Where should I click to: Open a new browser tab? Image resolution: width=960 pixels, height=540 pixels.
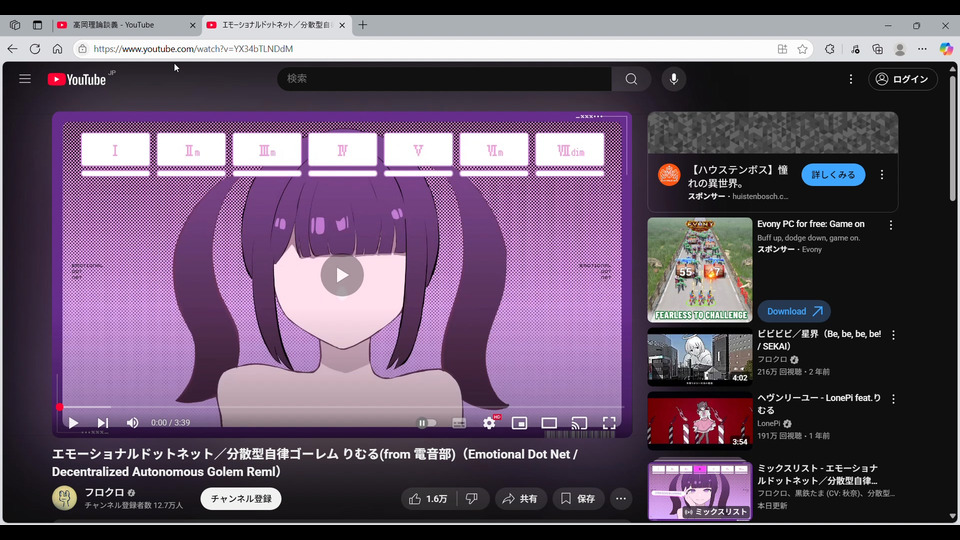363,25
